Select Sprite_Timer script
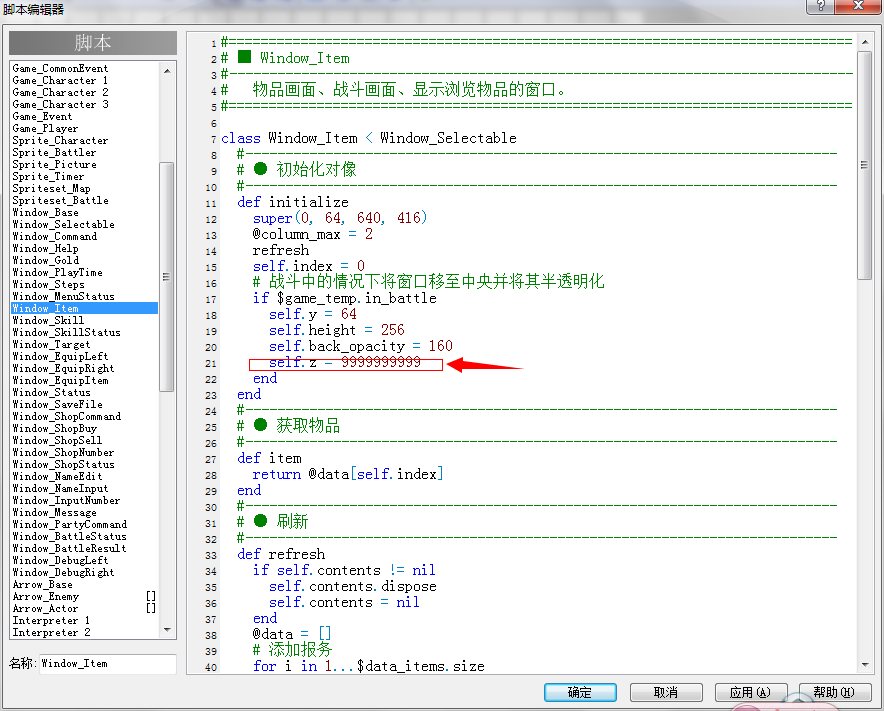 click(x=48, y=176)
